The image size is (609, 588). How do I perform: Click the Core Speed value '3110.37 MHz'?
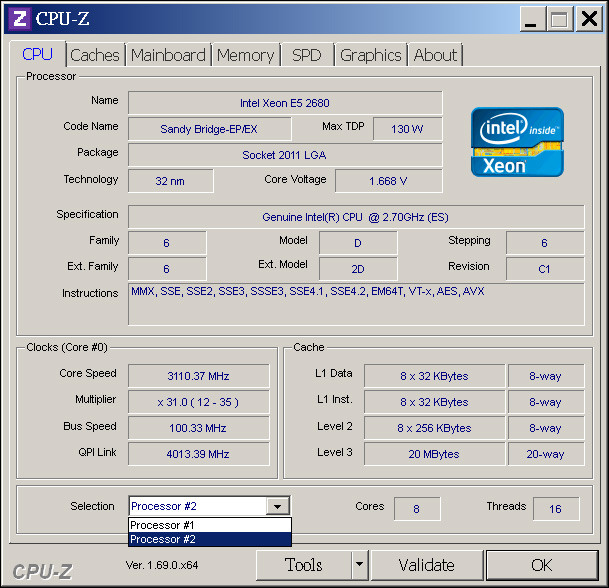coord(198,376)
